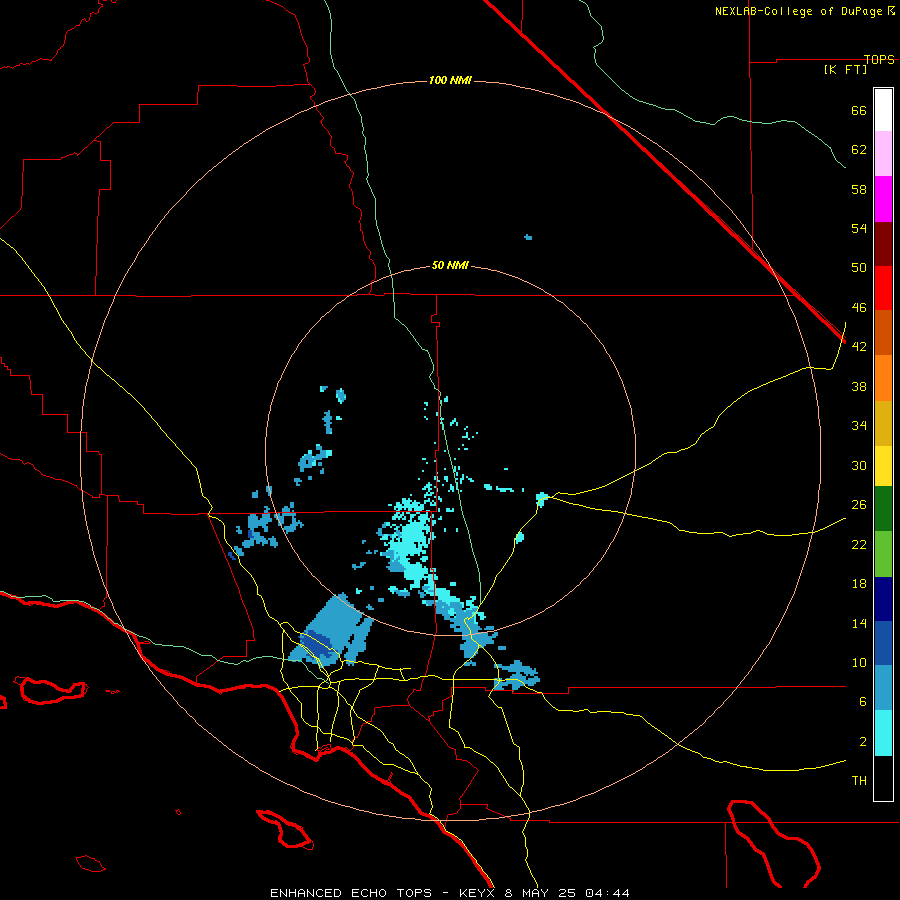This screenshot has height=900, width=900.
Task: Click the gold 34 K FT legend swatch
Action: click(x=883, y=424)
